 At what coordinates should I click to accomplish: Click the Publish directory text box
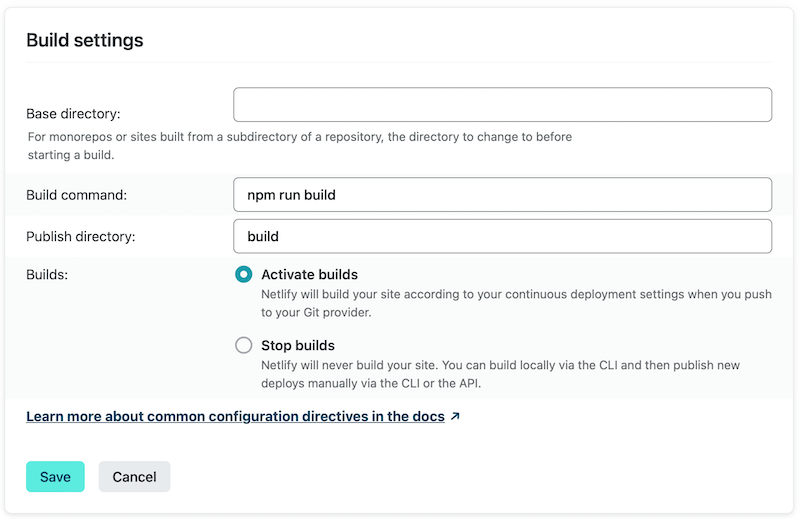coord(502,237)
